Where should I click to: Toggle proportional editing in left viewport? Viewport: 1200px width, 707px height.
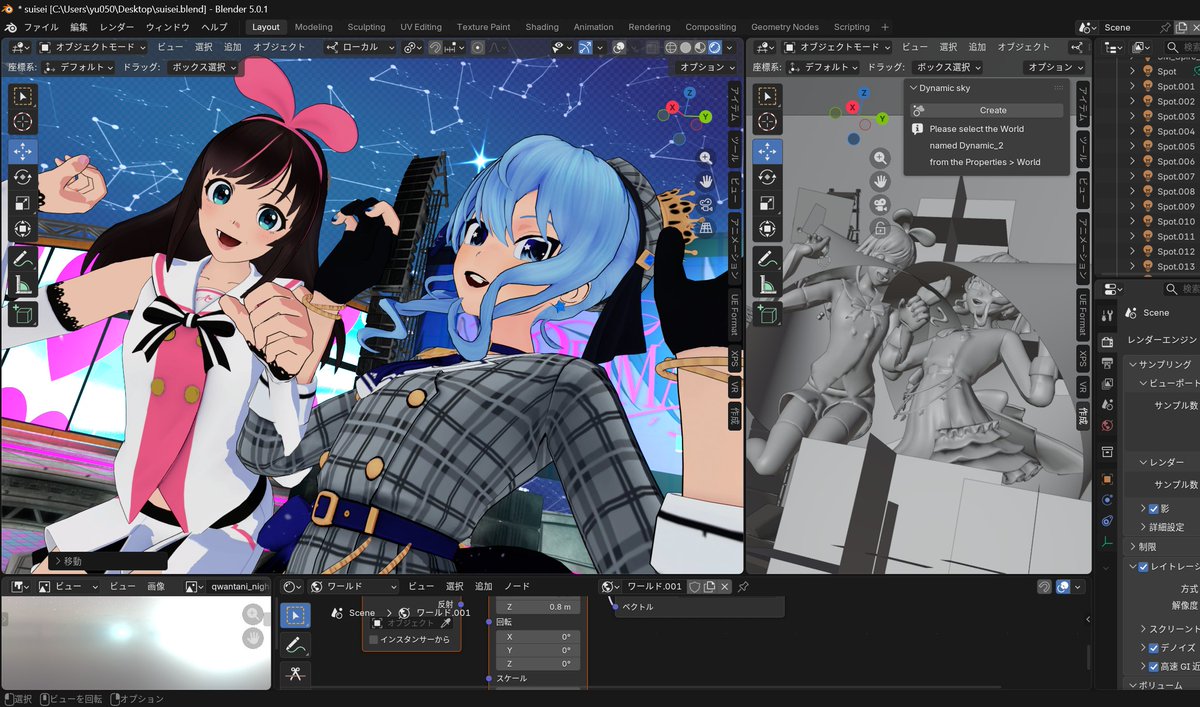point(478,47)
